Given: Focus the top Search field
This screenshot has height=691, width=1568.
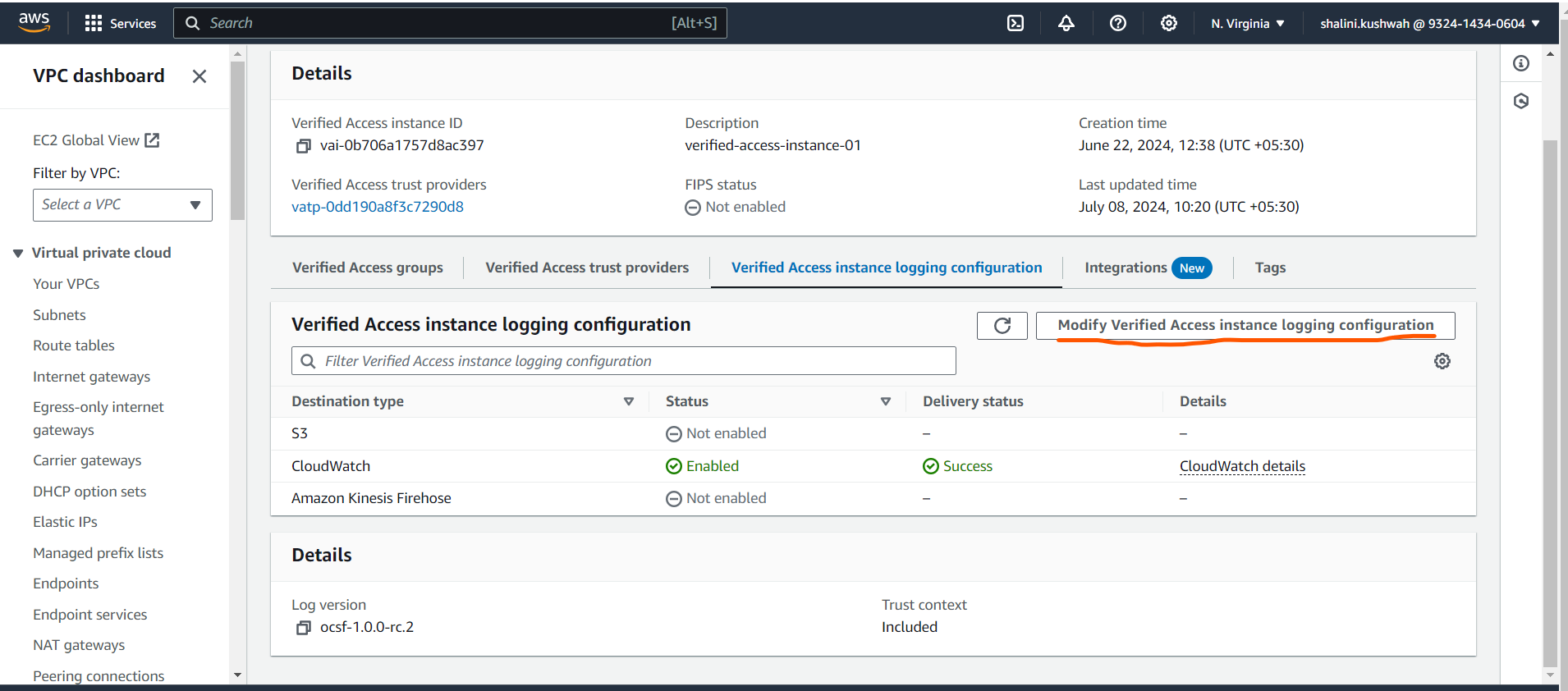Looking at the screenshot, I should tap(450, 23).
